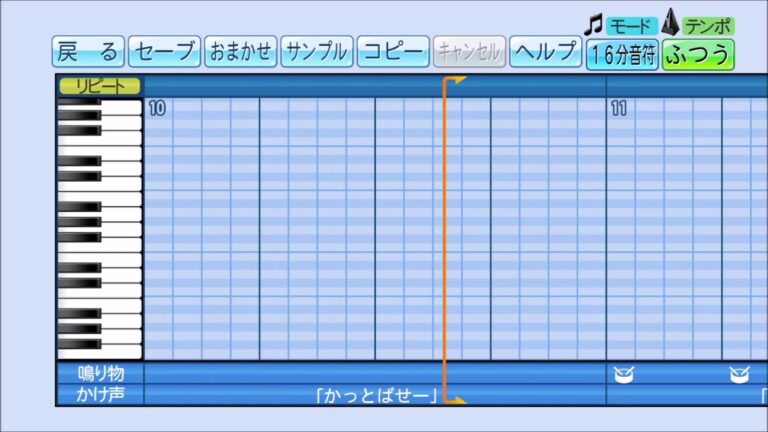Click the 鳴り物 track label
The height and width of the screenshot is (432, 768).
(100, 374)
